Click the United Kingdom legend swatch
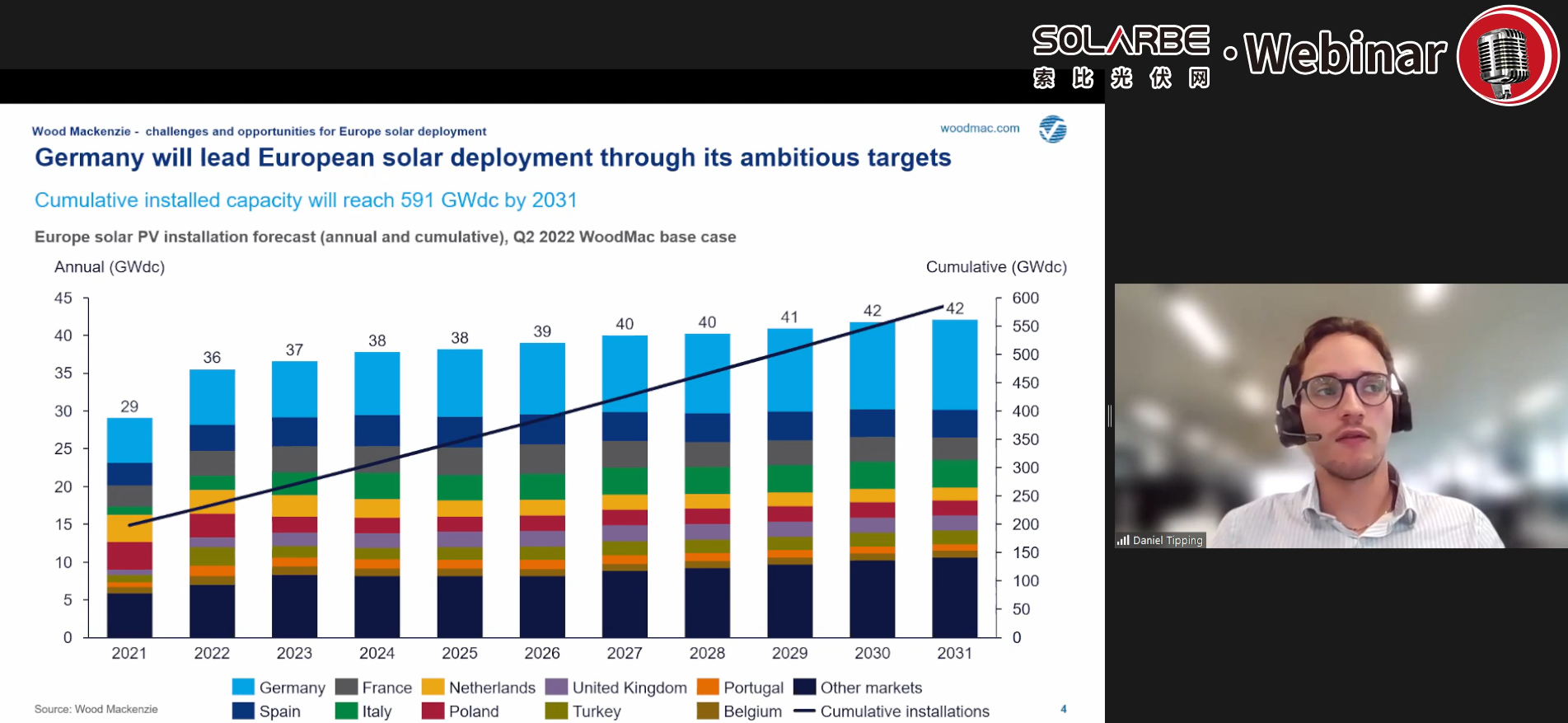Viewport: 1568px width, 723px height. pyautogui.click(x=556, y=687)
